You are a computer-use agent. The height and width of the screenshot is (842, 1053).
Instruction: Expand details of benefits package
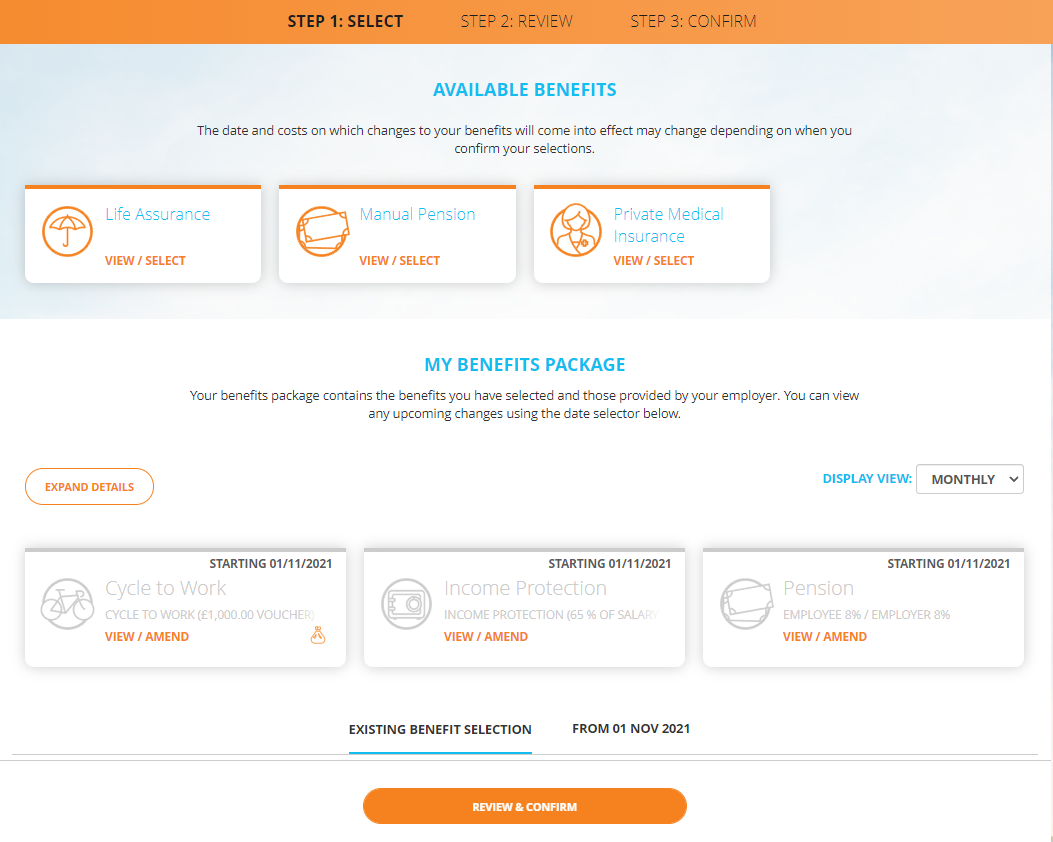(89, 487)
